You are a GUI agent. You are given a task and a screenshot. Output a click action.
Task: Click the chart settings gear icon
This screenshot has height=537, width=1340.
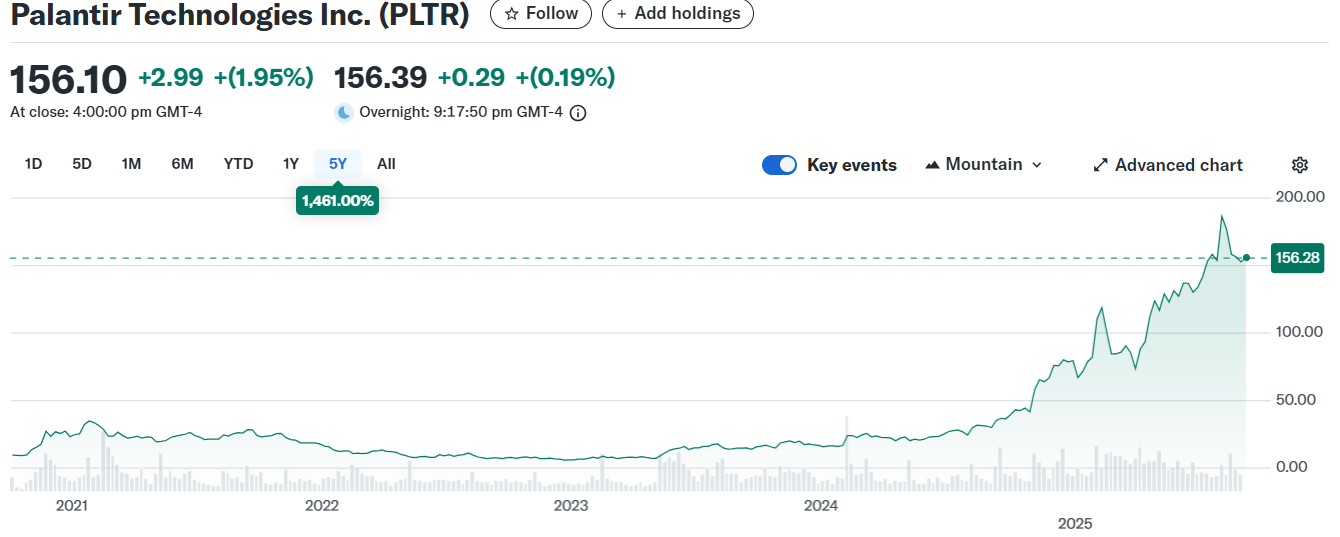pyautogui.click(x=1300, y=165)
